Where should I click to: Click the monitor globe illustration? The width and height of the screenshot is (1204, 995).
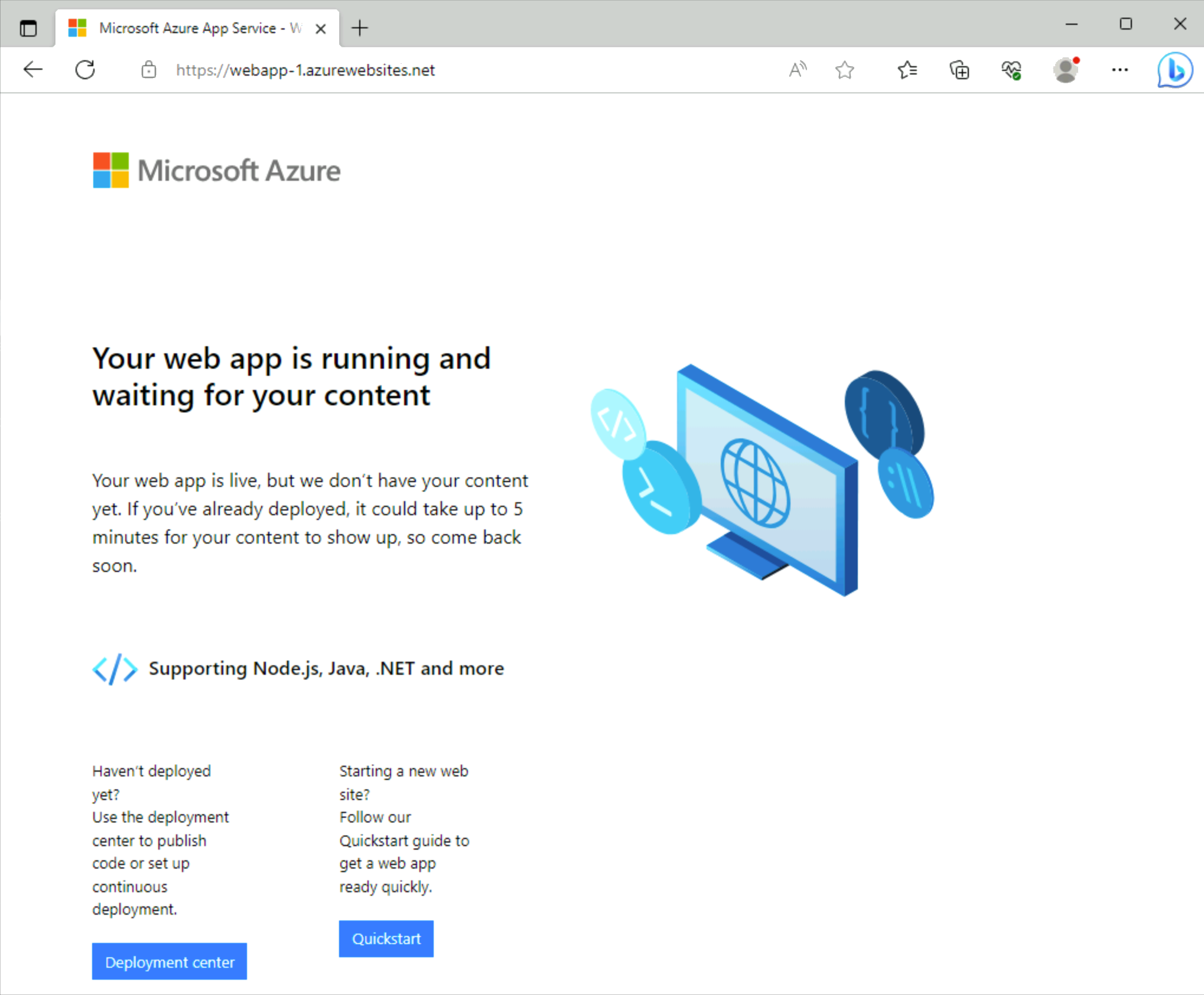point(763,480)
